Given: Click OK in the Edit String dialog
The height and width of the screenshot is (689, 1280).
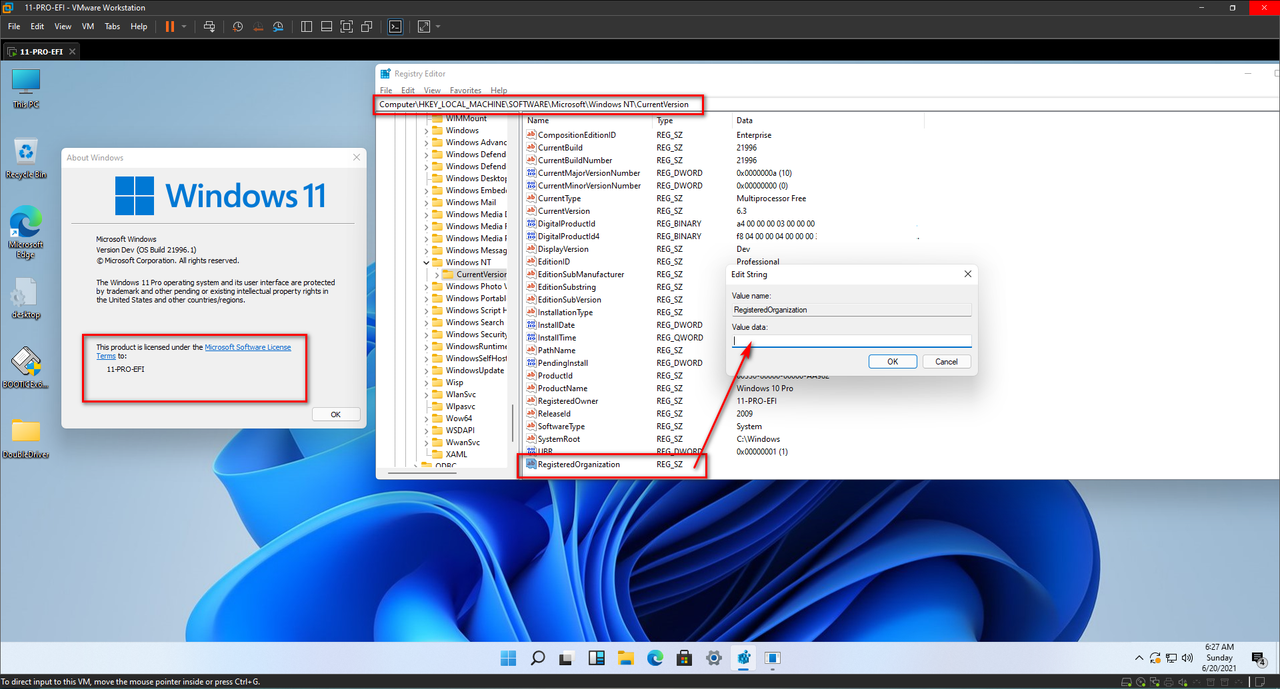Looking at the screenshot, I should point(892,361).
